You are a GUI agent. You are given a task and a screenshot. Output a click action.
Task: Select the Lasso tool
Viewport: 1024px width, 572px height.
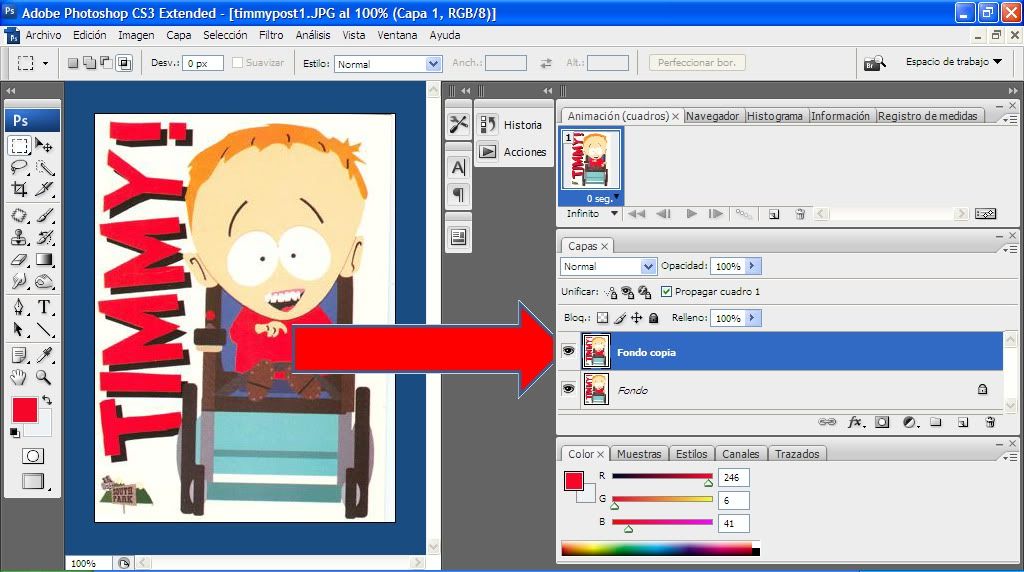tap(20, 168)
